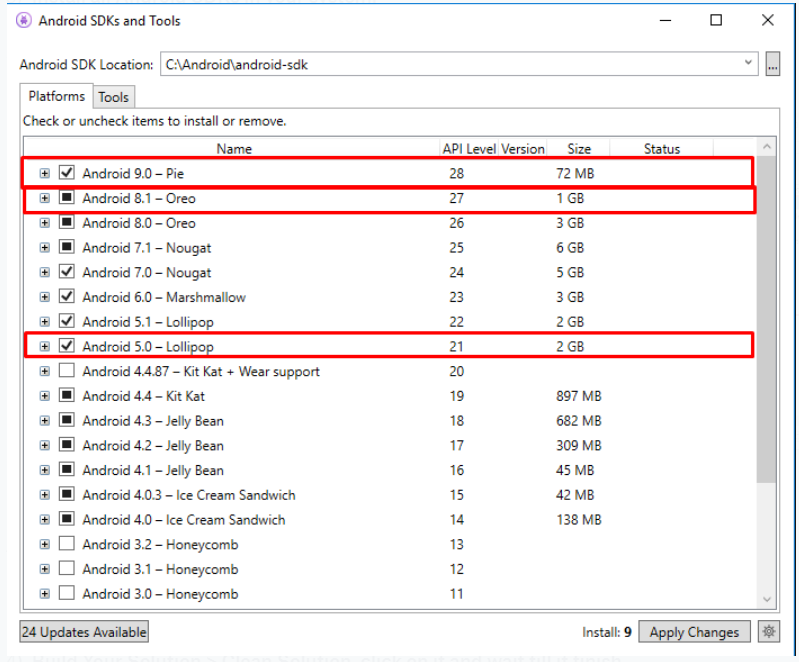Expand Android 4.0.3 – Ice Cream Sandwich node
The width and height of the screenshot is (799, 662).
click(x=45, y=495)
